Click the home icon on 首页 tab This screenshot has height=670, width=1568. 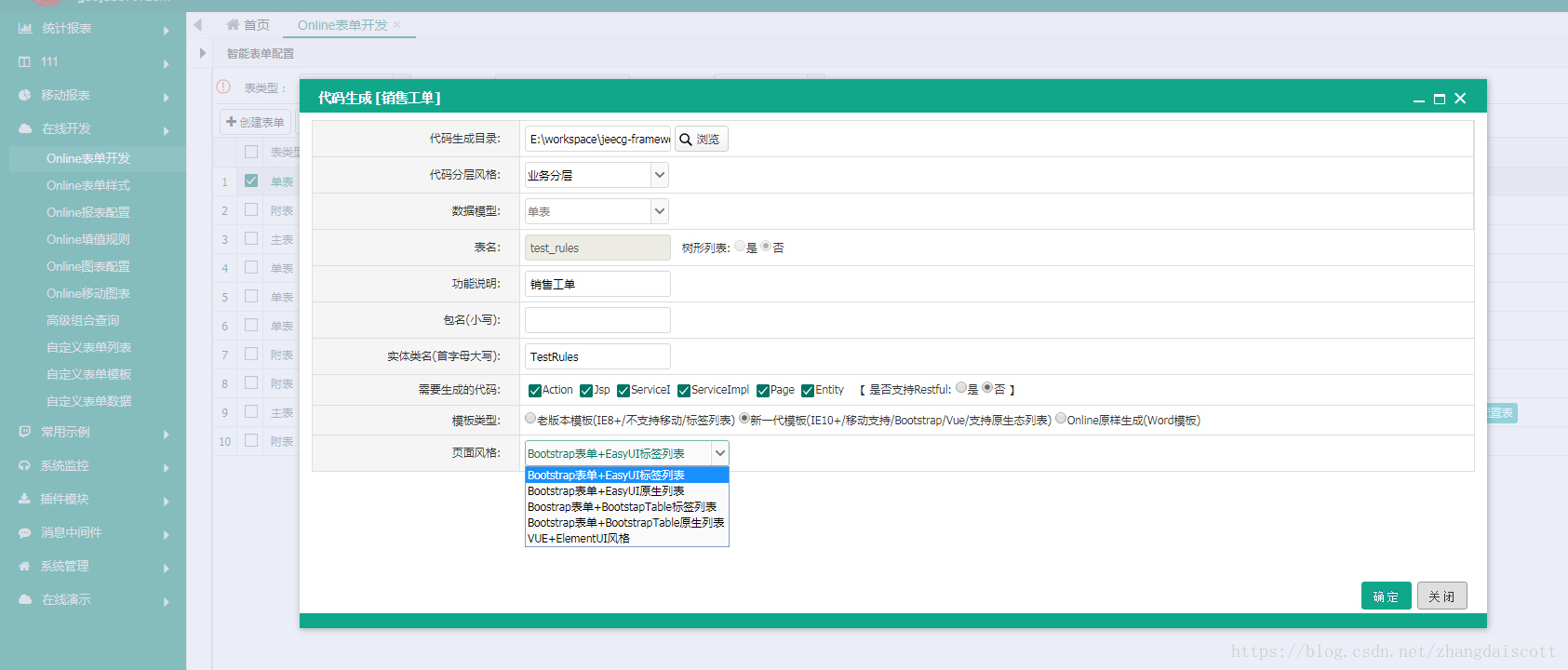coord(233,25)
